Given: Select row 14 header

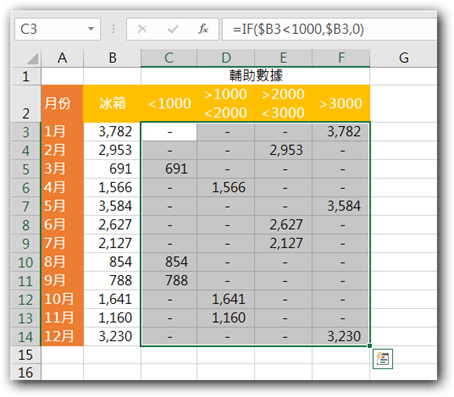Looking at the screenshot, I should [26, 337].
